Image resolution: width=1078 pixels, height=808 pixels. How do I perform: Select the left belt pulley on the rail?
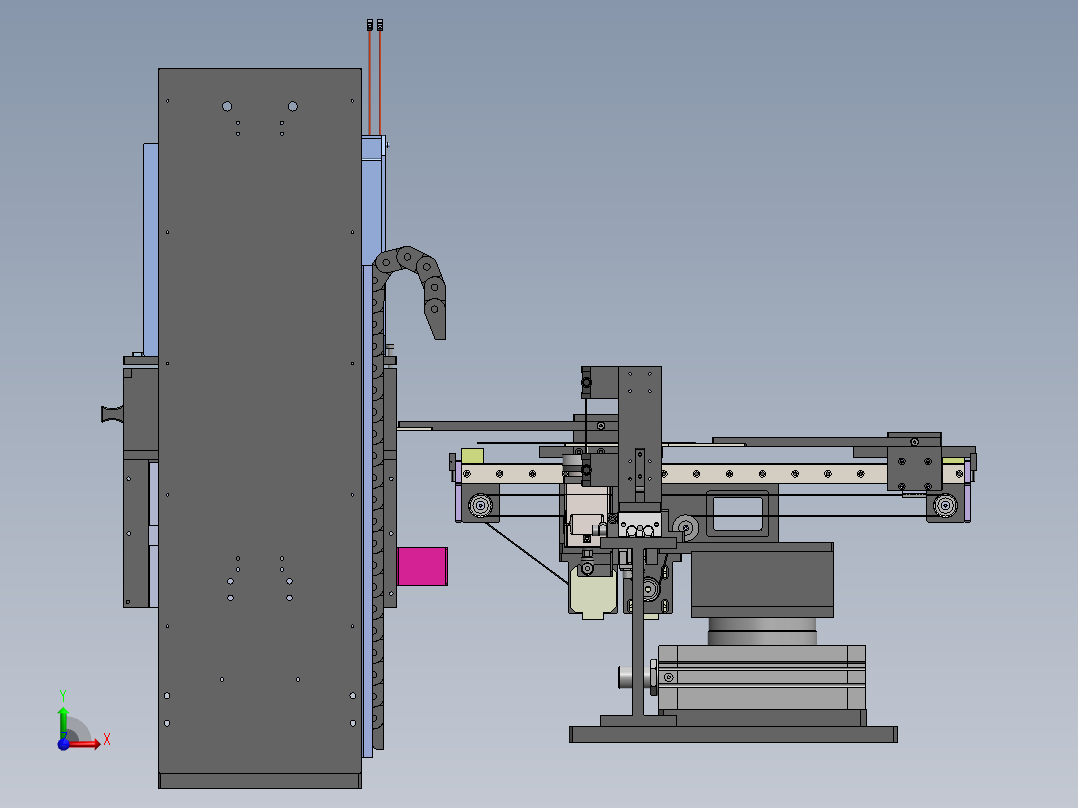480,505
